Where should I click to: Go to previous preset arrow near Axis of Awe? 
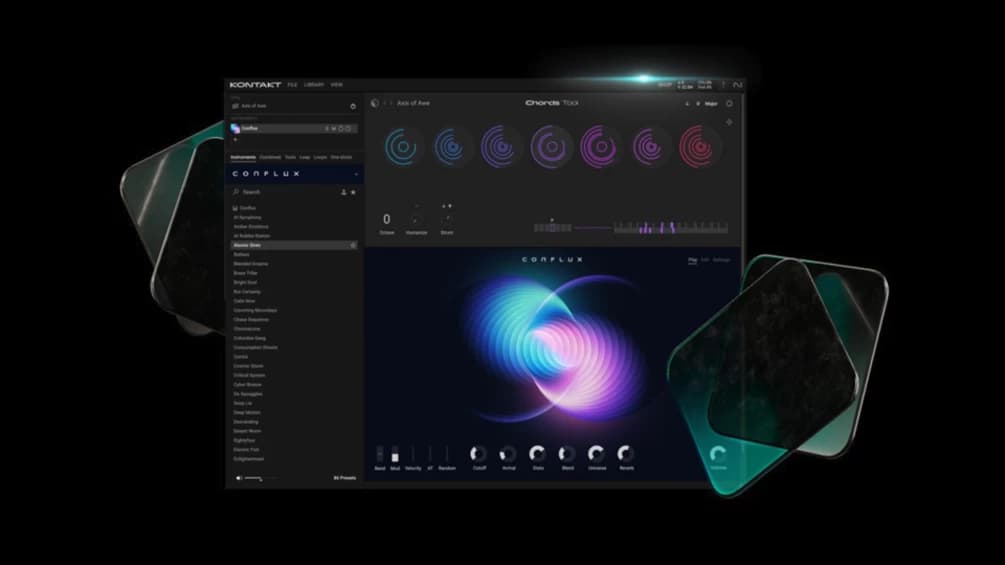pos(385,103)
